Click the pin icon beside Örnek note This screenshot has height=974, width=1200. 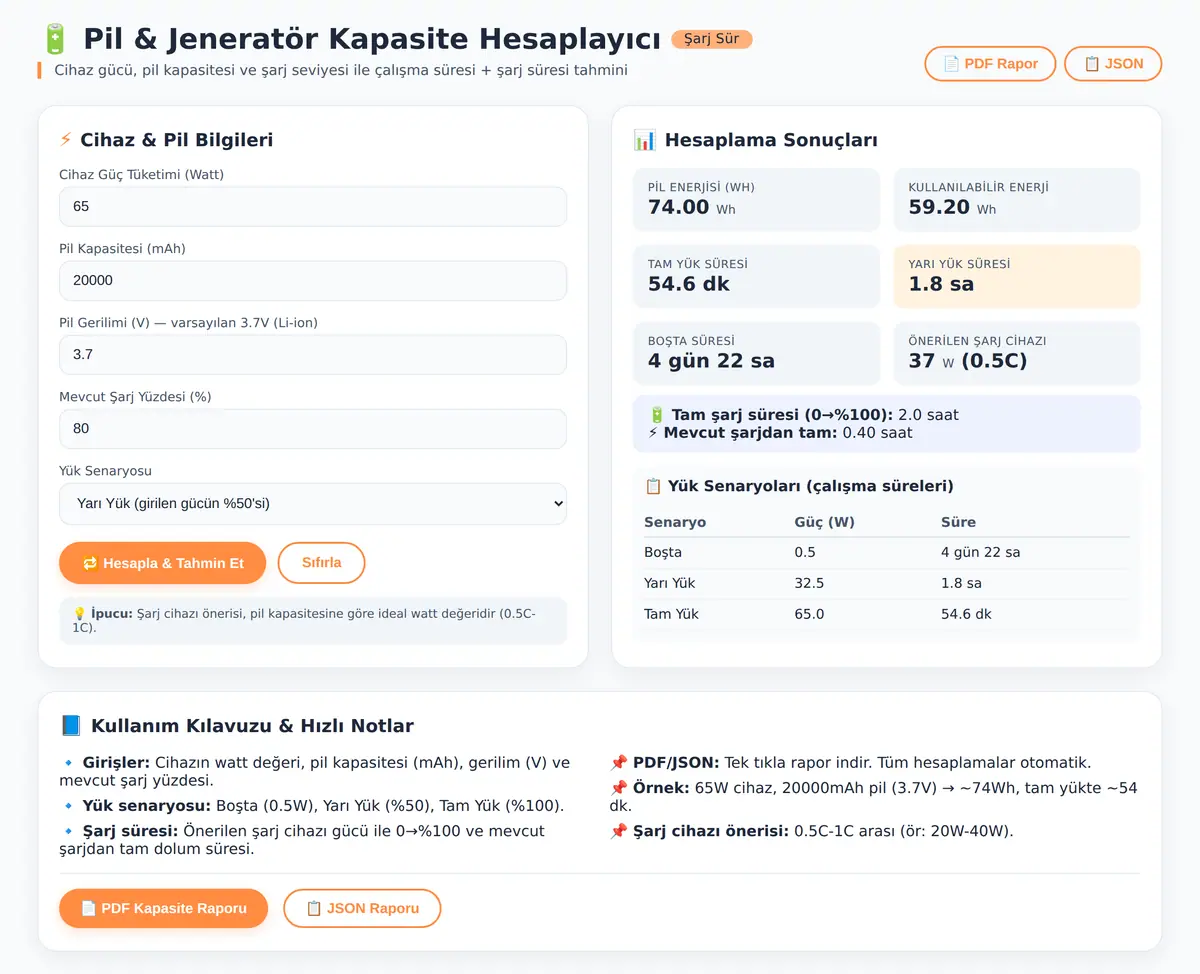[x=618, y=788]
